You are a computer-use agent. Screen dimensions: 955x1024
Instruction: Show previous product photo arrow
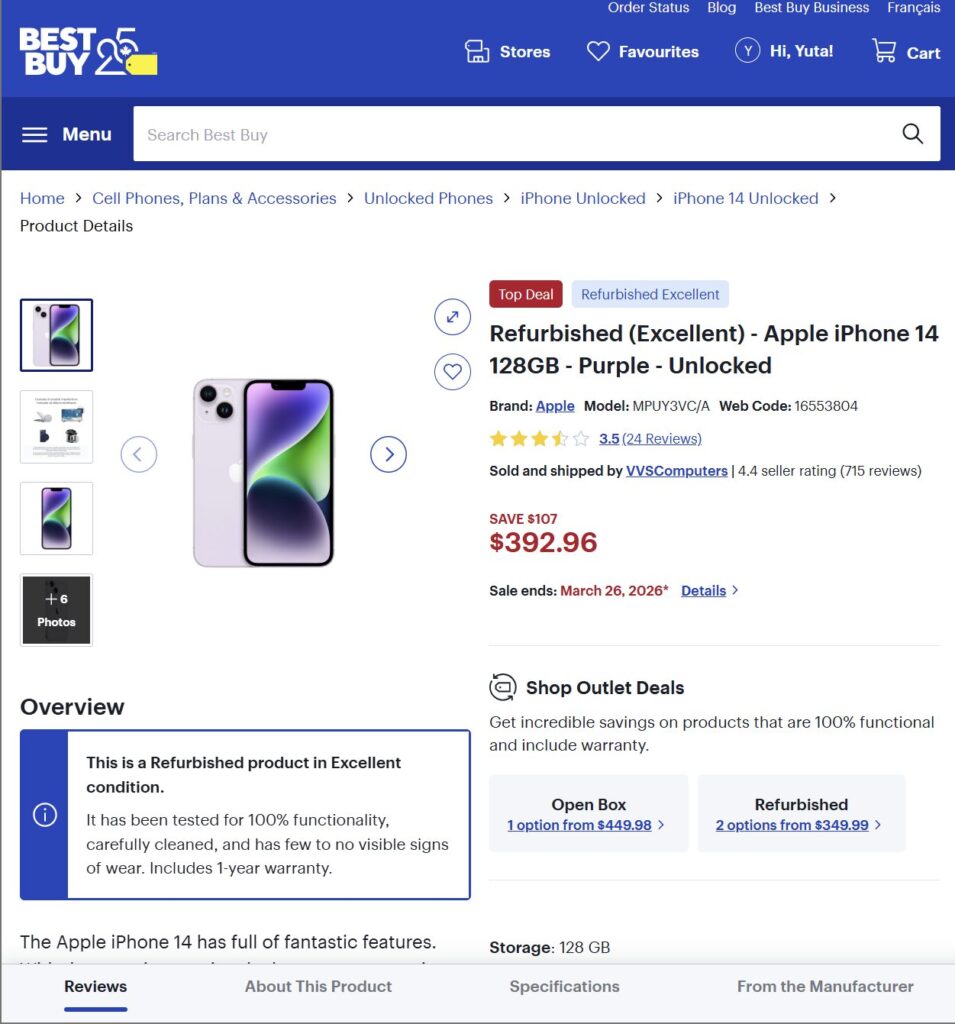(x=138, y=454)
